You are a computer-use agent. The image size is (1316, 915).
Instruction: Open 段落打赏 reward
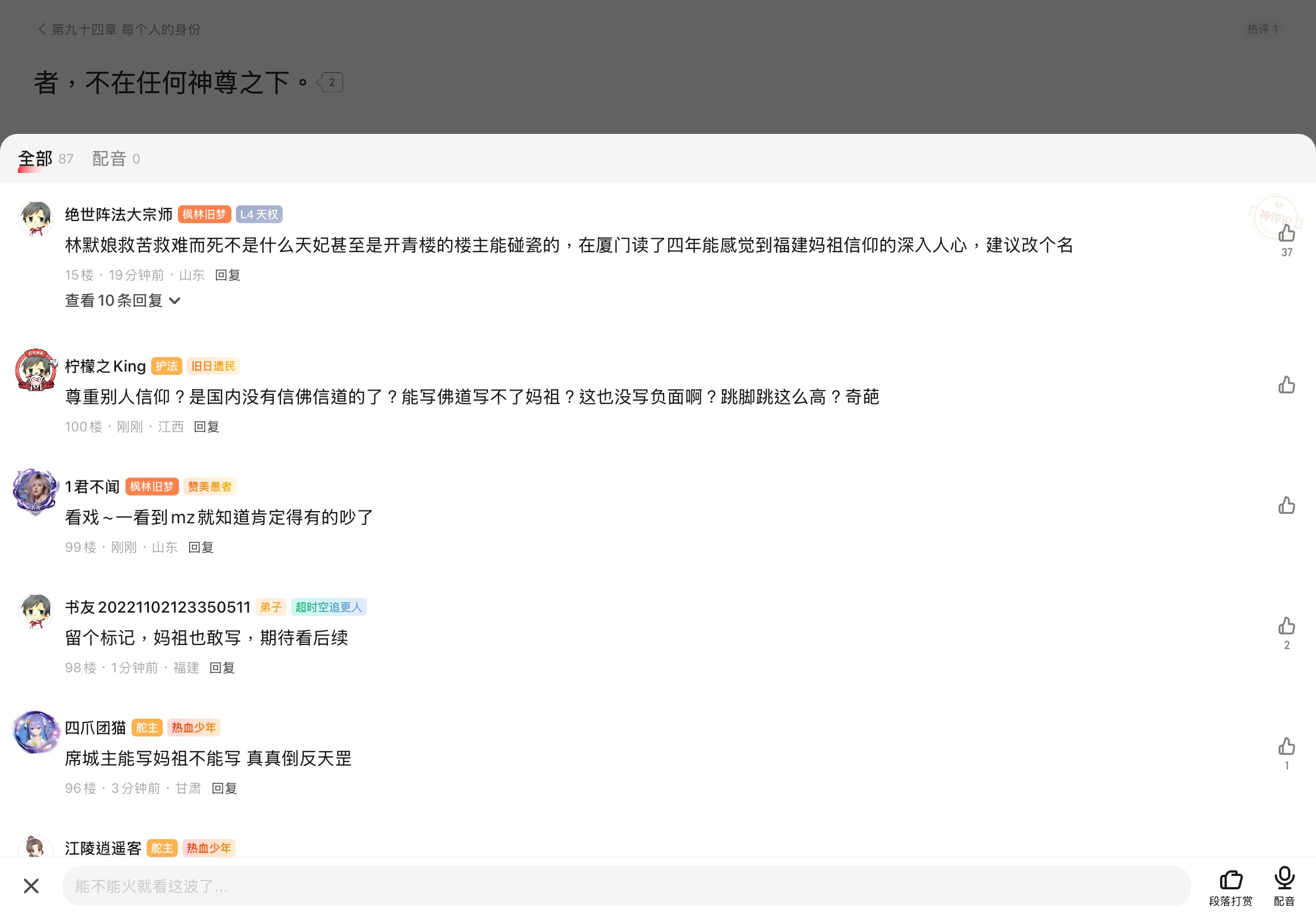(x=1231, y=888)
